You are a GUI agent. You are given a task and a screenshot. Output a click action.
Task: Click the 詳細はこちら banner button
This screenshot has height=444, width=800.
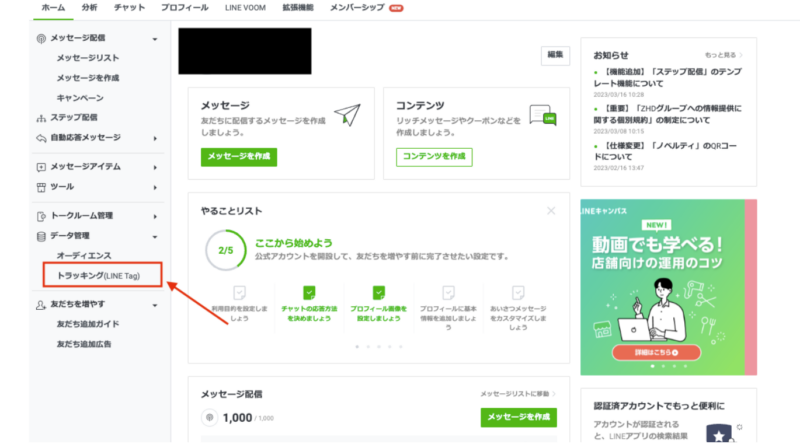pos(656,353)
